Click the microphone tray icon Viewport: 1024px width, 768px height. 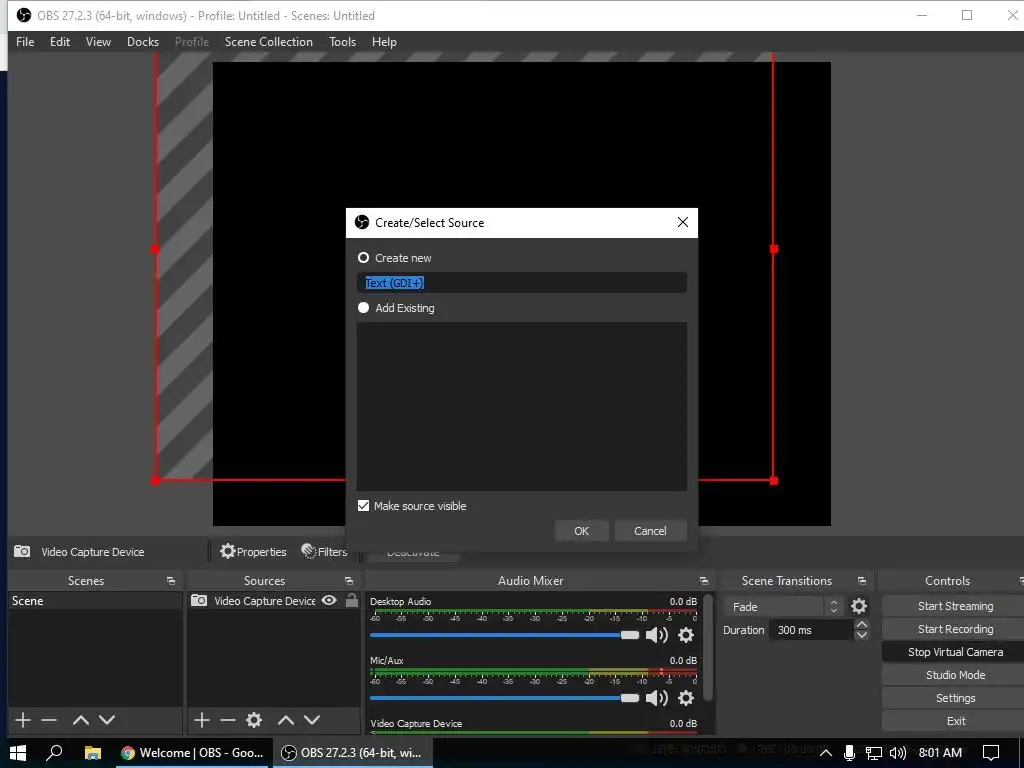[849, 753]
